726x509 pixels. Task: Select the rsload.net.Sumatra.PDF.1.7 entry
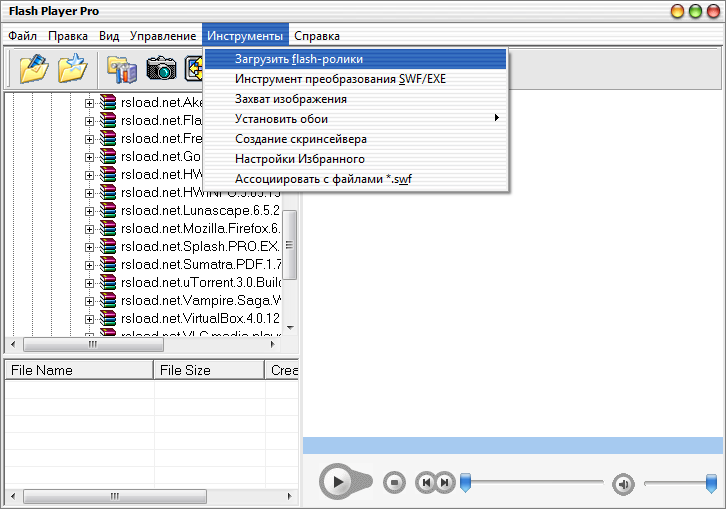(x=201, y=264)
